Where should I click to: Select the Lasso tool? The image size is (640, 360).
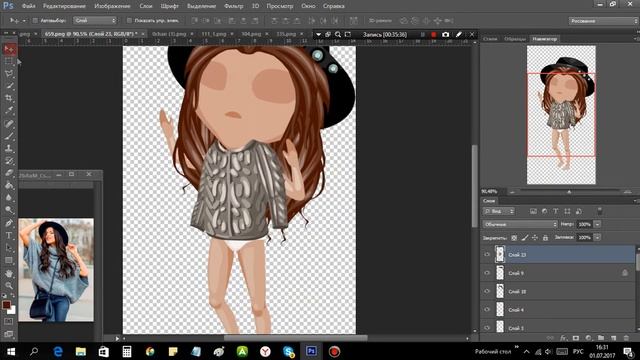9,74
